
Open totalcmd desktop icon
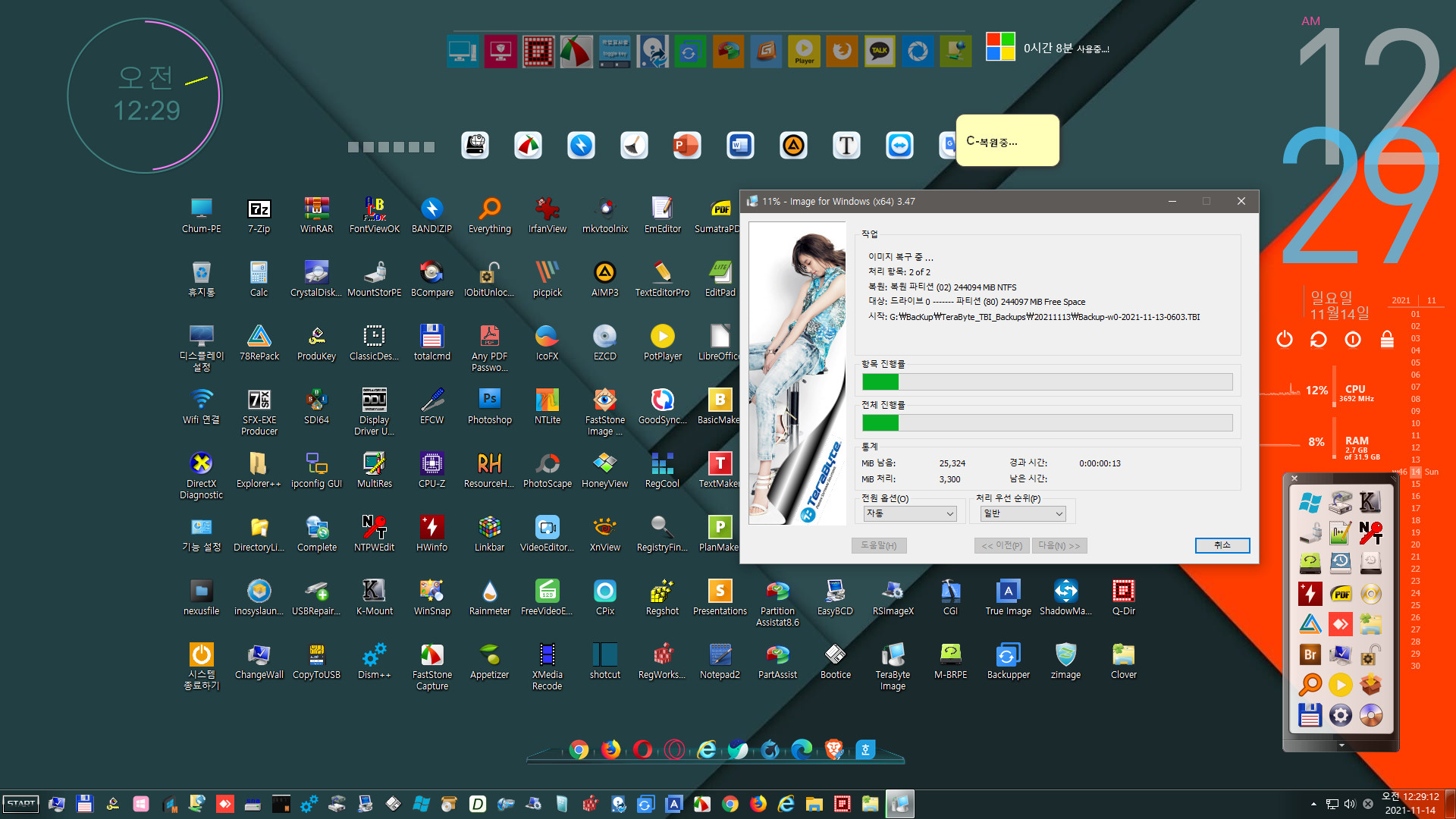pos(431,343)
